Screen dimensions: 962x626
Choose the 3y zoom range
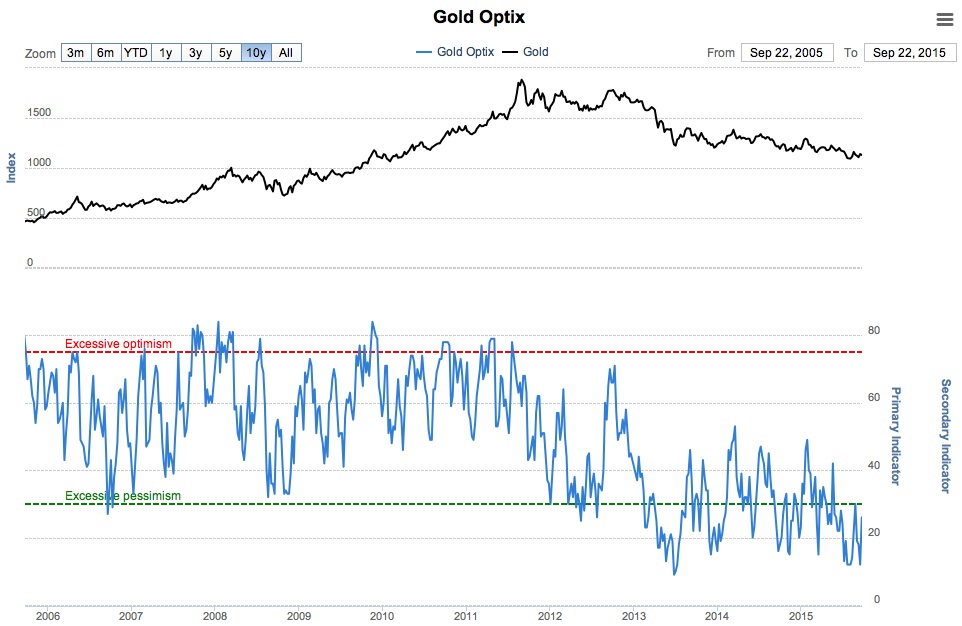[196, 53]
